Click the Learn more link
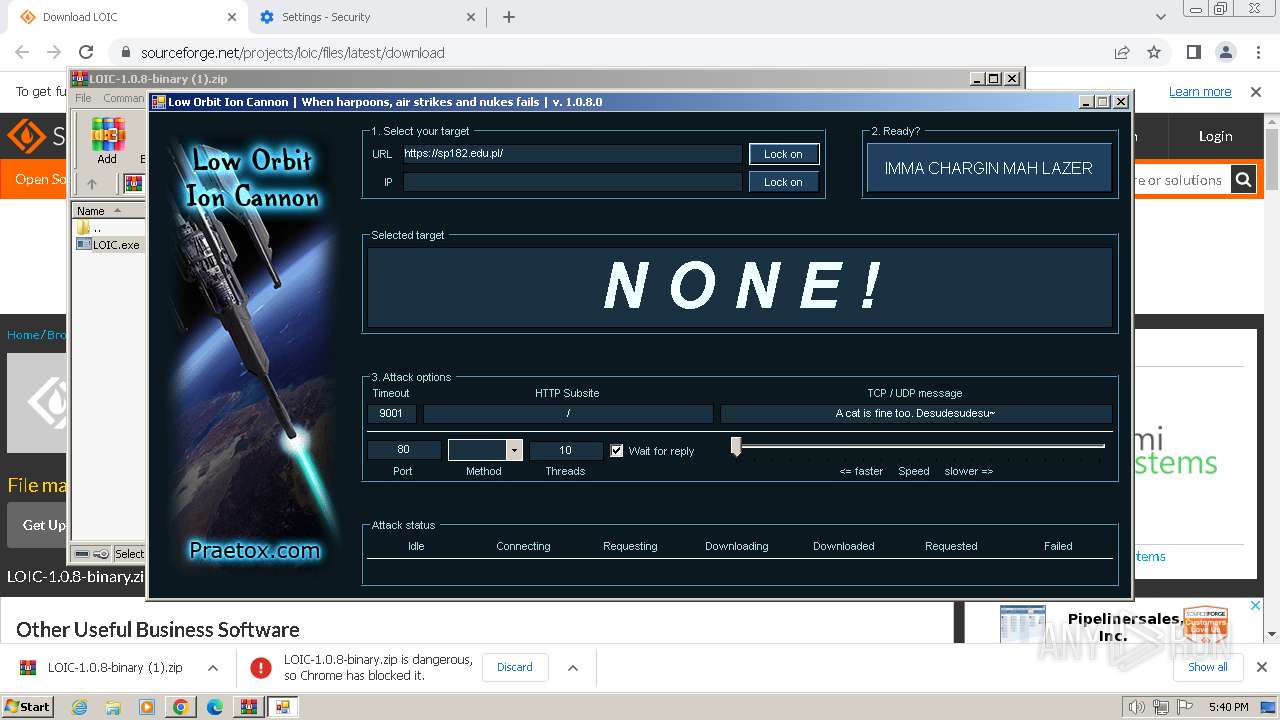Viewport: 1280px width, 720px height. coord(1200,91)
